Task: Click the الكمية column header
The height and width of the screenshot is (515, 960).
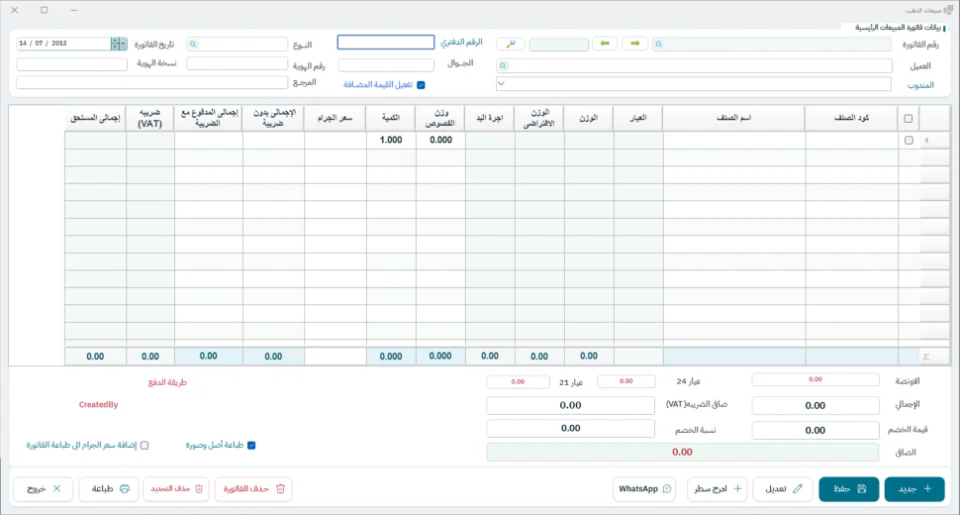Action: click(x=391, y=118)
